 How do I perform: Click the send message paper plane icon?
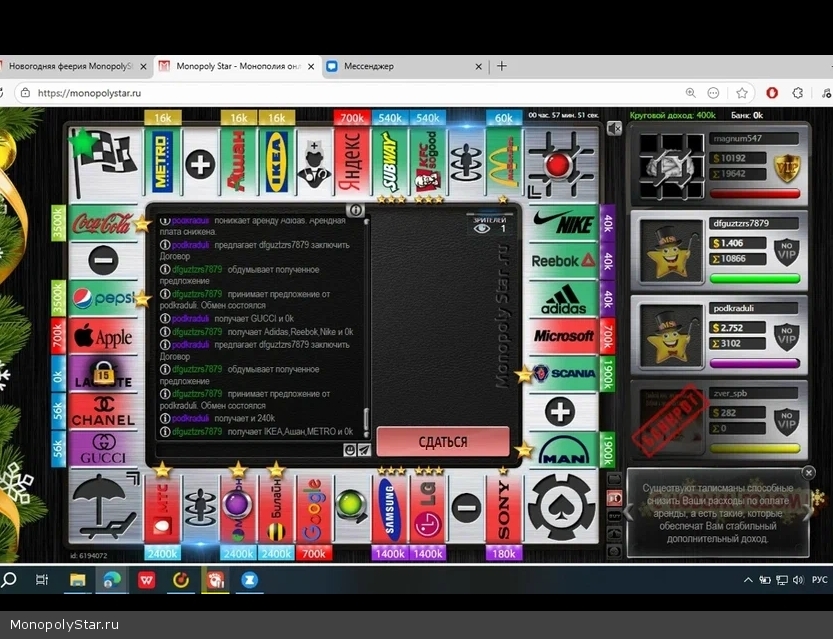364,451
